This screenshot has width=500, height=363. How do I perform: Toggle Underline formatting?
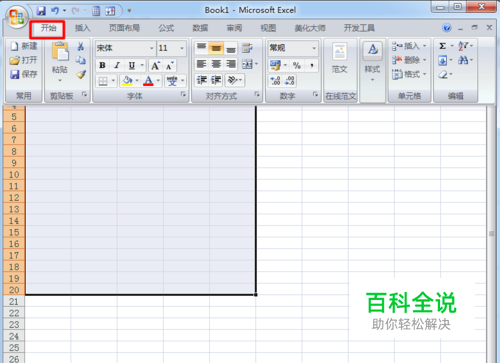point(132,65)
